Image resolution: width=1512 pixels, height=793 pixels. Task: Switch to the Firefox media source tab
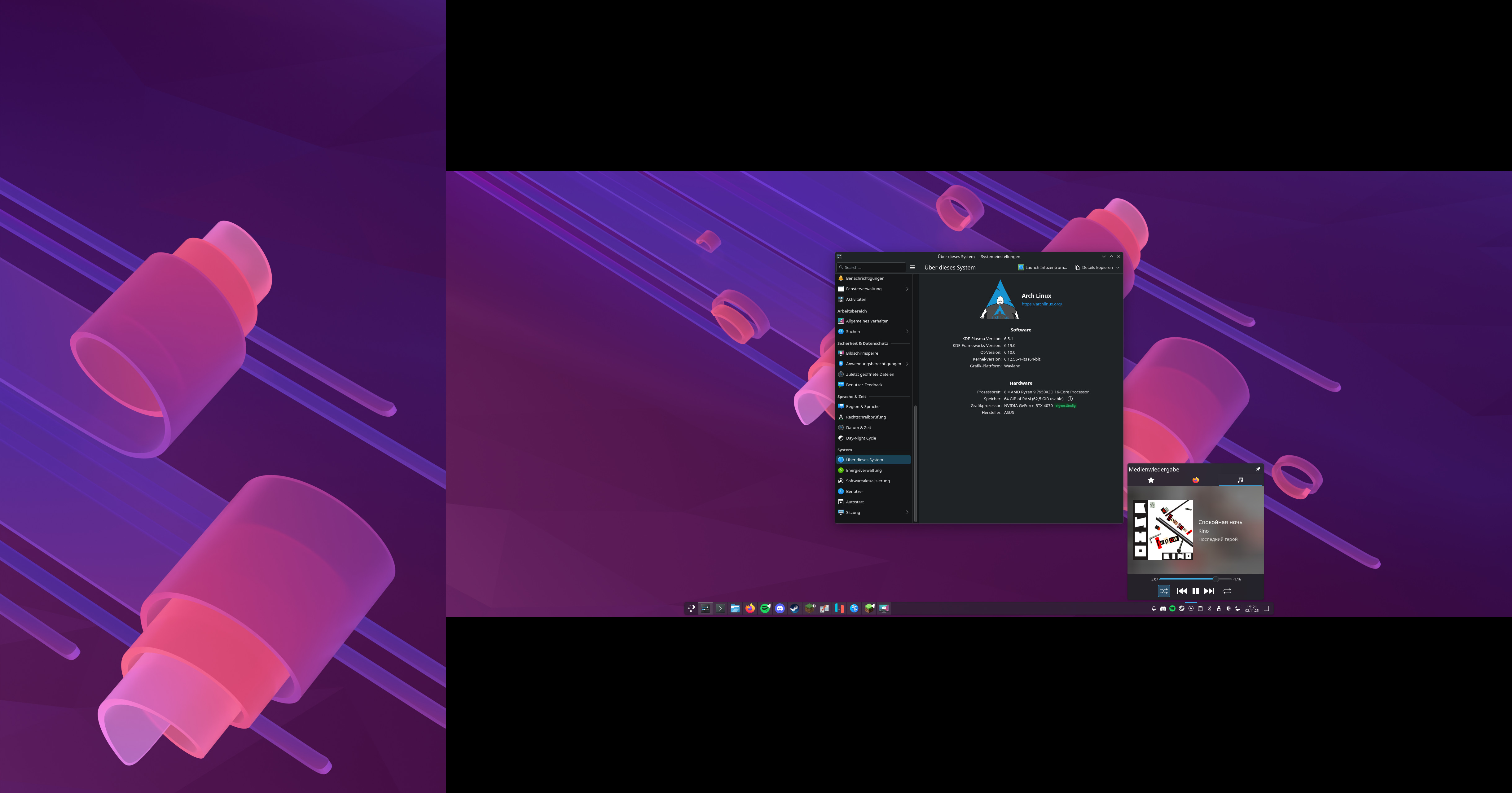coord(1195,480)
